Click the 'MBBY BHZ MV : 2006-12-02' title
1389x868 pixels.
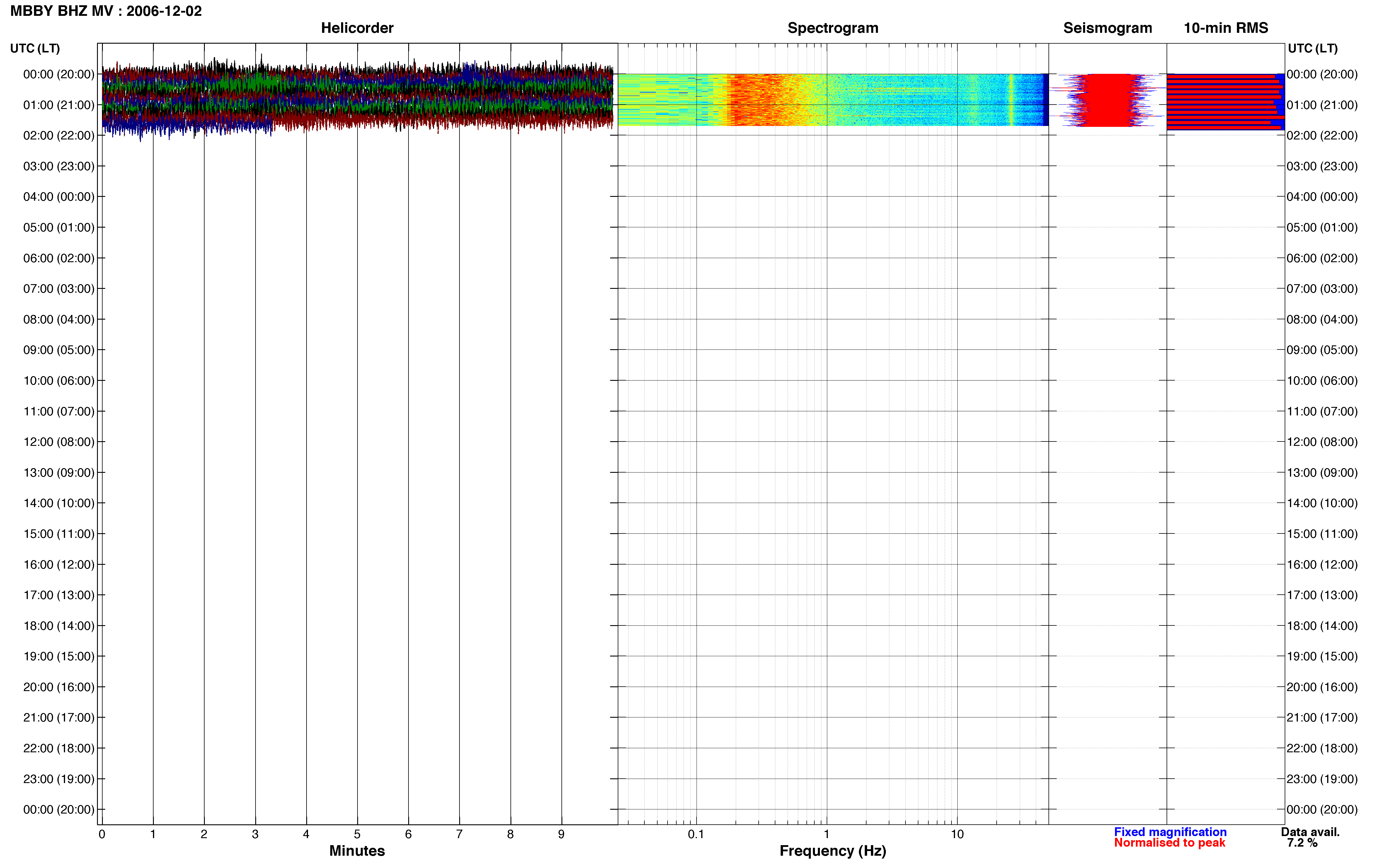106,11
